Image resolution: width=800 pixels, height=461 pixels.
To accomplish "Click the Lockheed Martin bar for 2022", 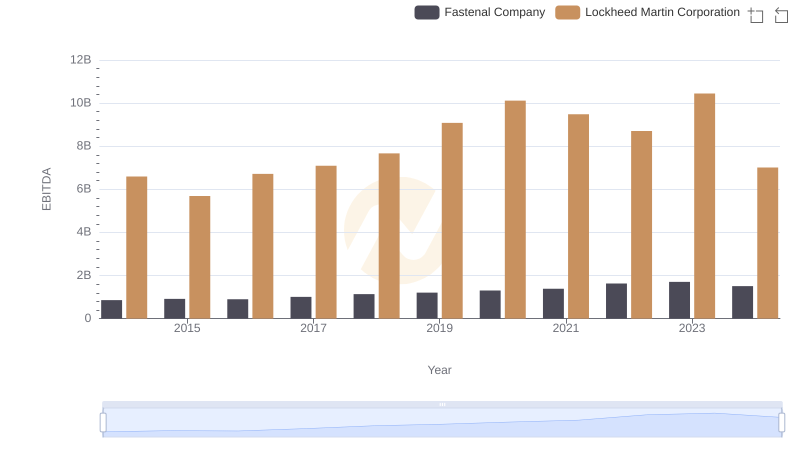I will pos(641,224).
